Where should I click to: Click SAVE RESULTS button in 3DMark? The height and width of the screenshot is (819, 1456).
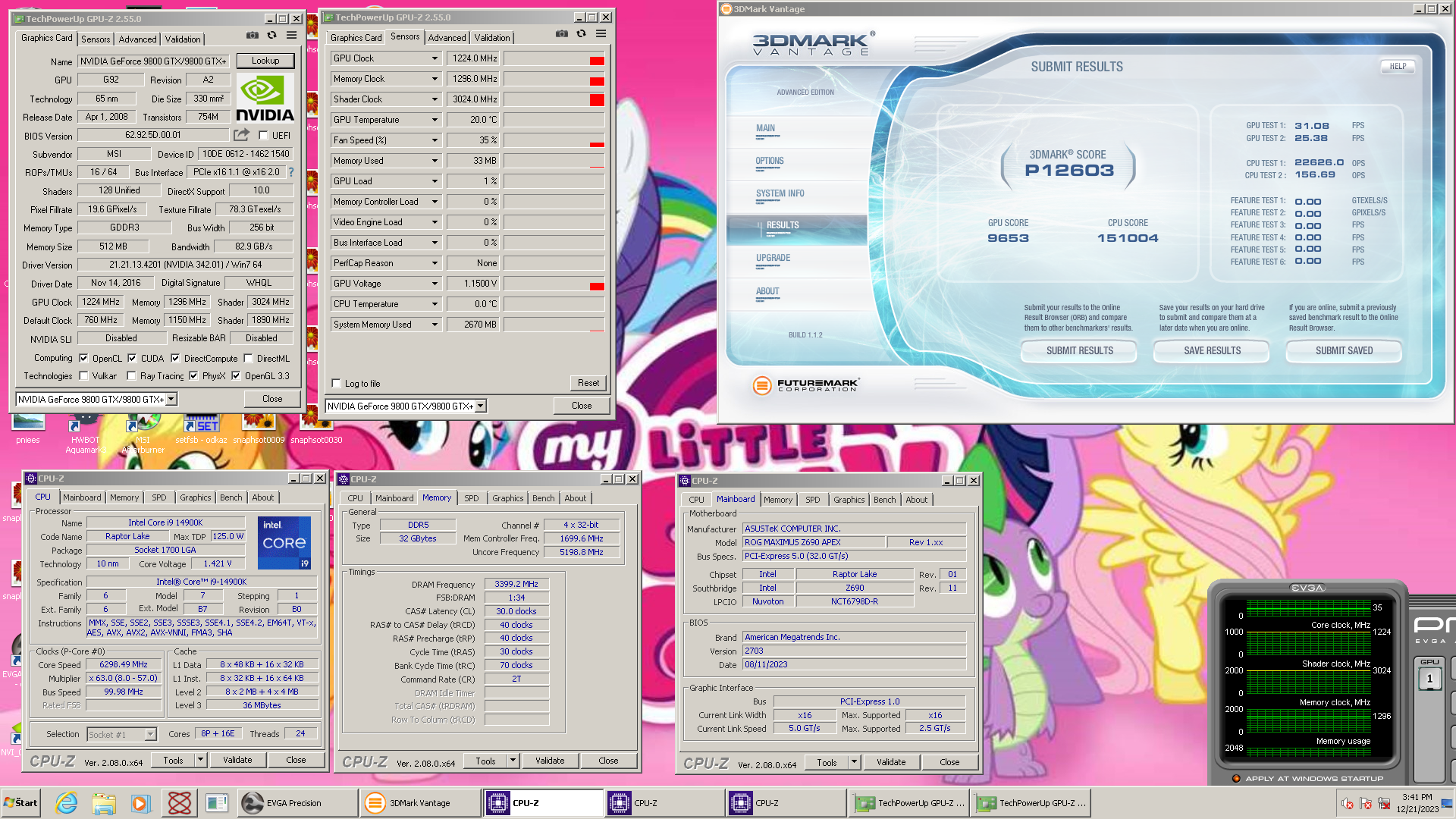point(1212,350)
